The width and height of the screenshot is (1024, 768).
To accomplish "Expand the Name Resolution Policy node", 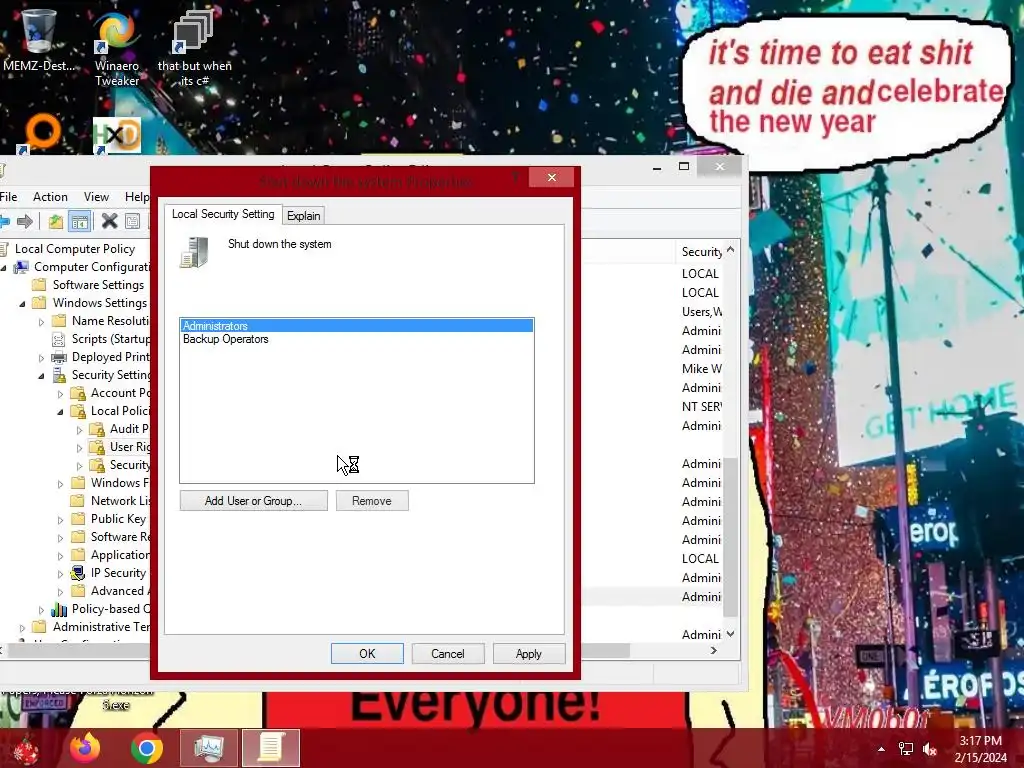I will (x=41, y=321).
